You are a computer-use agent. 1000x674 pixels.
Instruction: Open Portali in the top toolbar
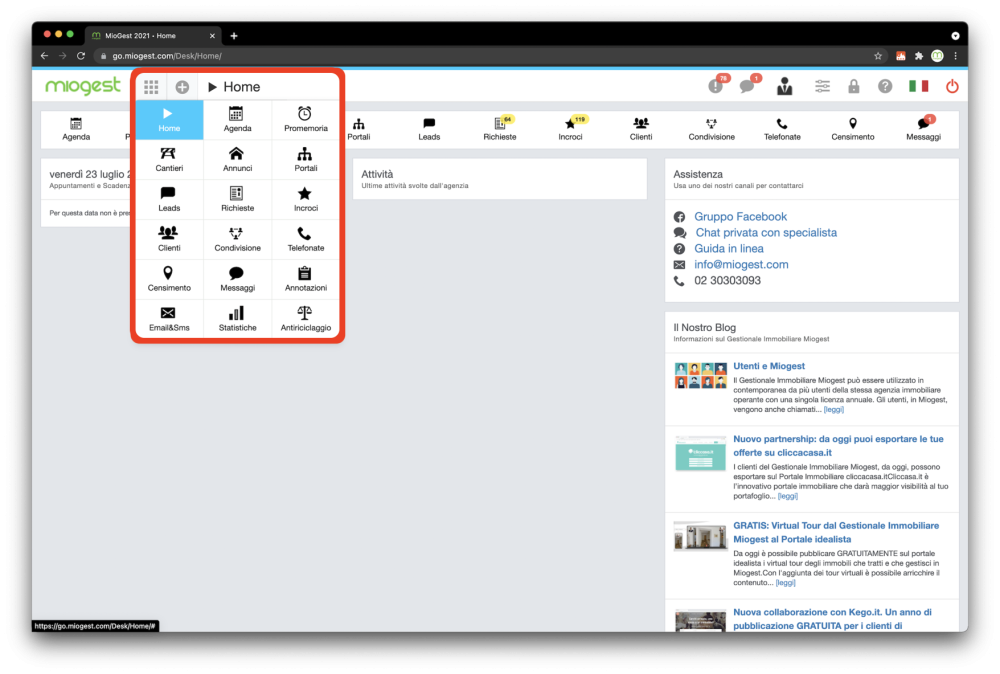coord(359,129)
